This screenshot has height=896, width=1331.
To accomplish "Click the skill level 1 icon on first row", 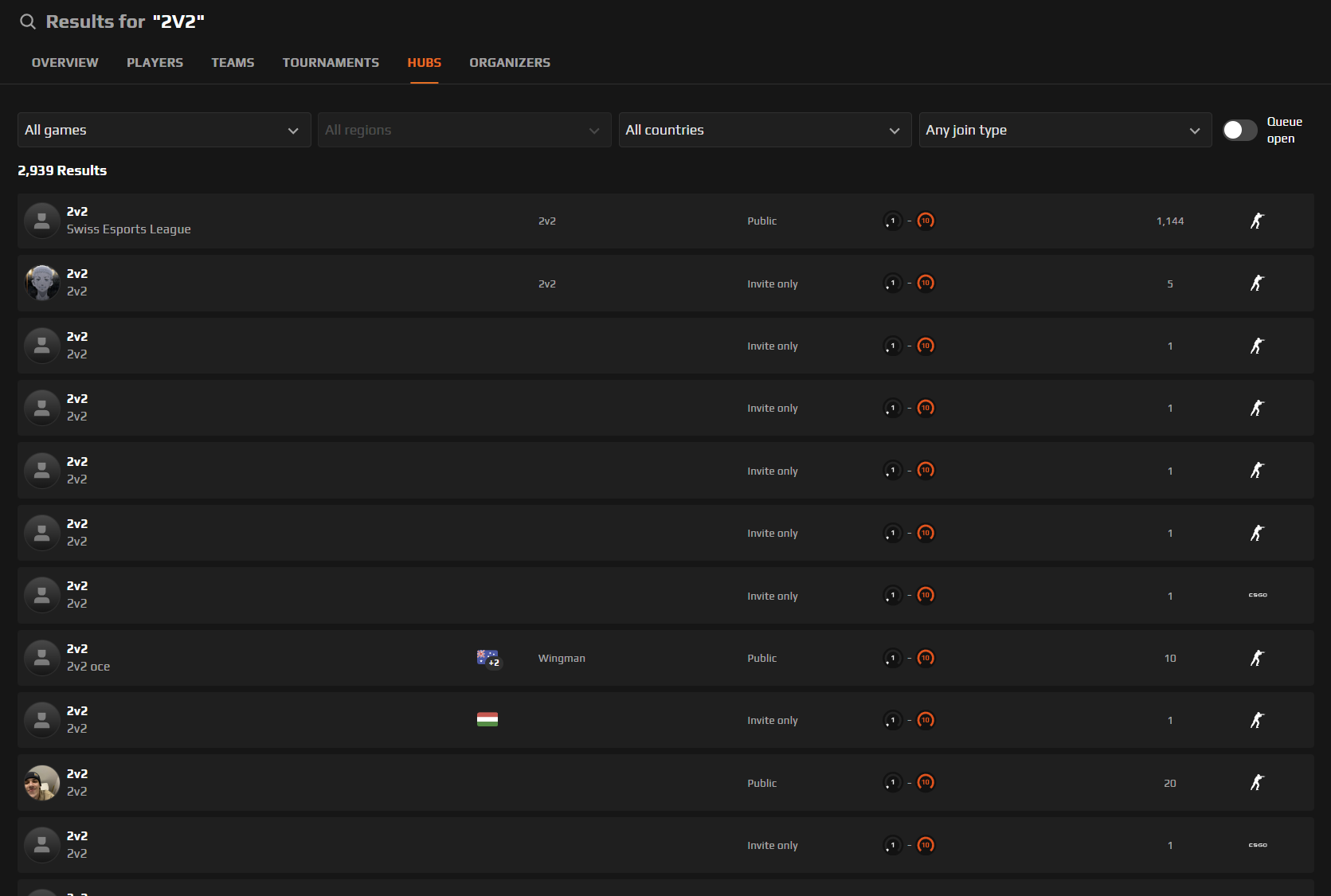I will (x=892, y=221).
